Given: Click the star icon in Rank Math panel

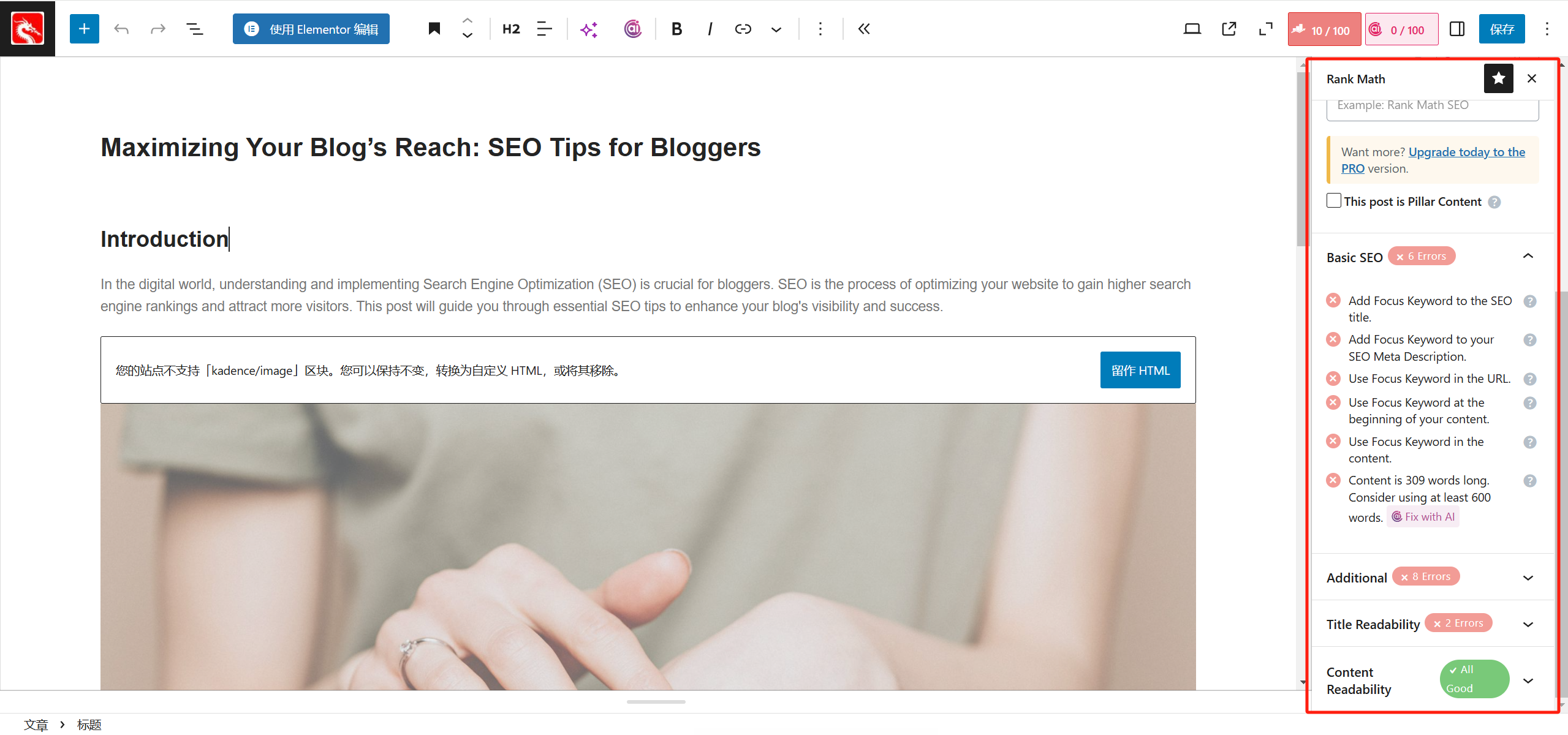Looking at the screenshot, I should [x=1498, y=78].
